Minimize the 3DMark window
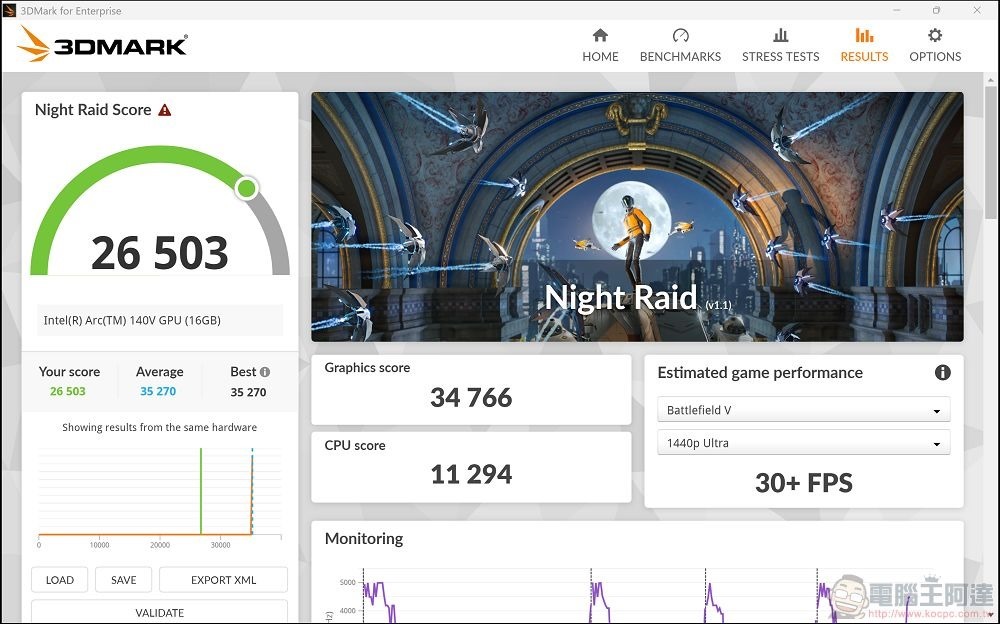 point(897,10)
